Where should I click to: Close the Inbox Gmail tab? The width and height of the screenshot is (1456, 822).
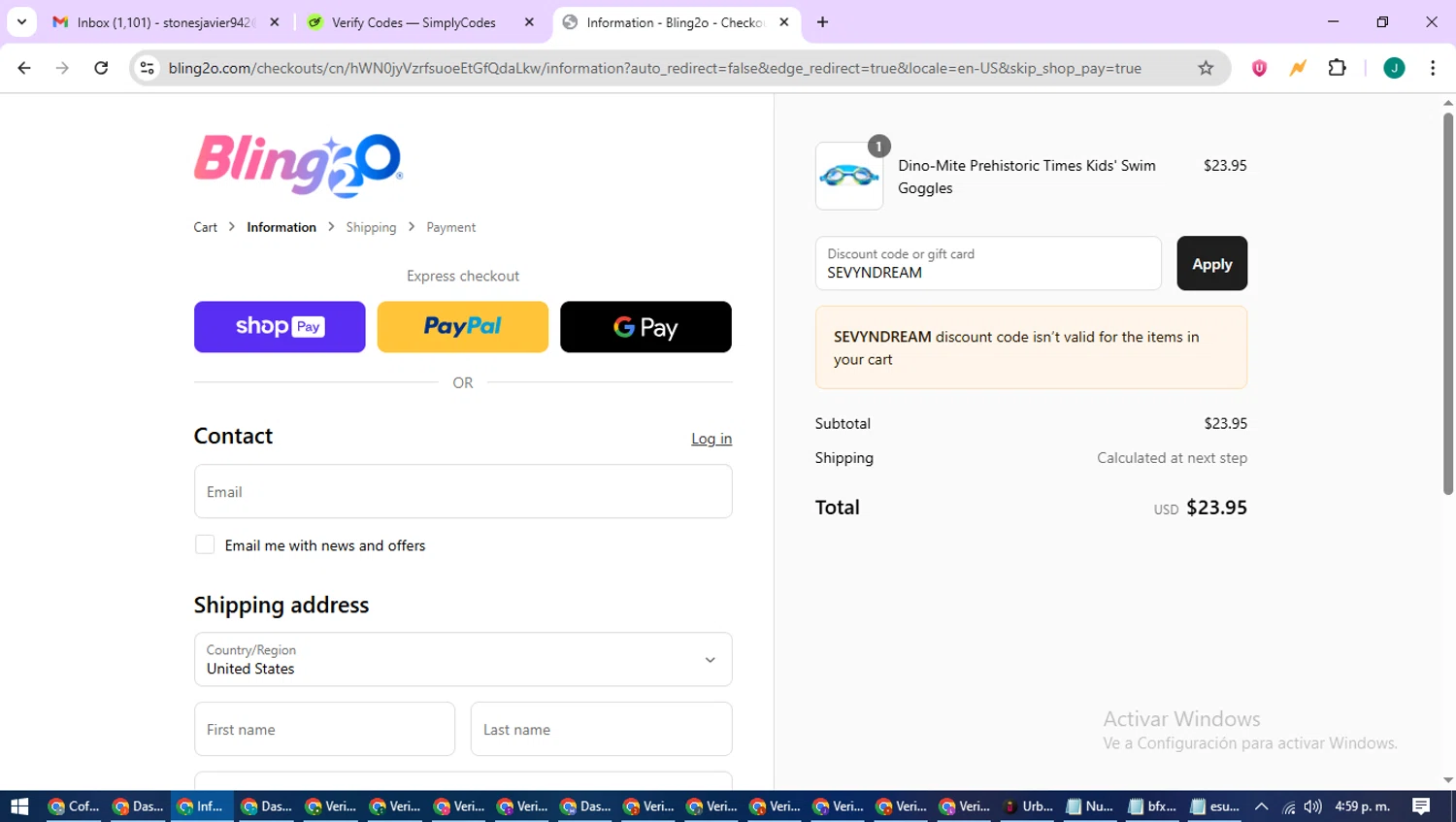275,22
